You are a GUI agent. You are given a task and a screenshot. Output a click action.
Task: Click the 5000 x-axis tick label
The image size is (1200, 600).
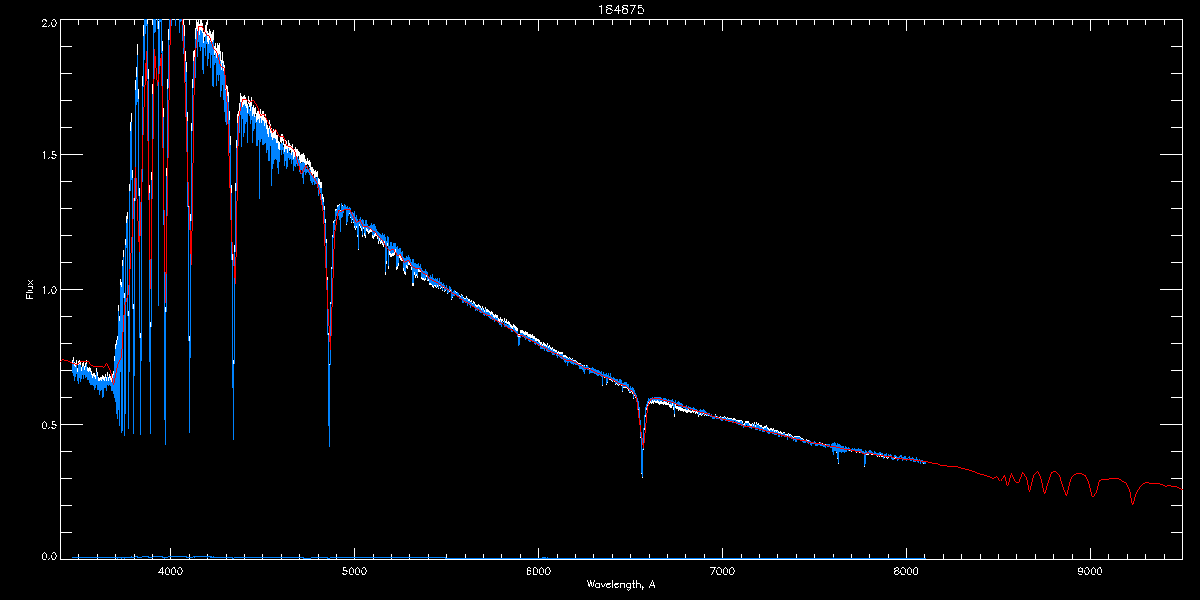[354, 571]
